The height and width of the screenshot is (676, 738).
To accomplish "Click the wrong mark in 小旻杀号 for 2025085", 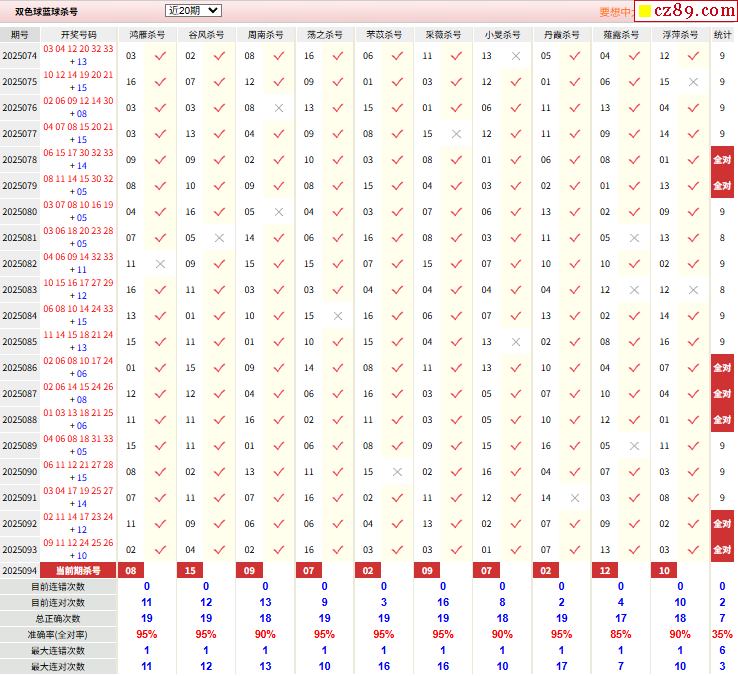I will [x=516, y=342].
